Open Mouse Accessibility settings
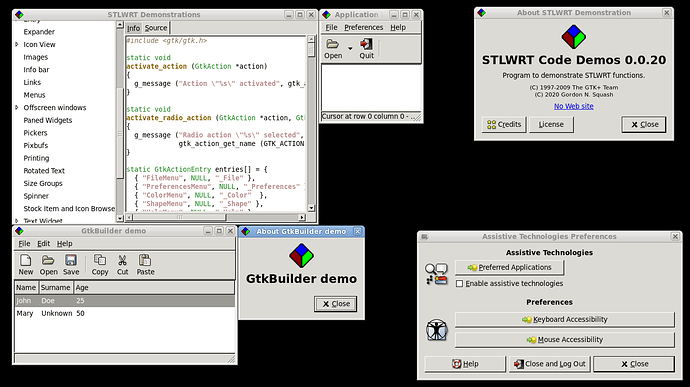 (x=565, y=339)
